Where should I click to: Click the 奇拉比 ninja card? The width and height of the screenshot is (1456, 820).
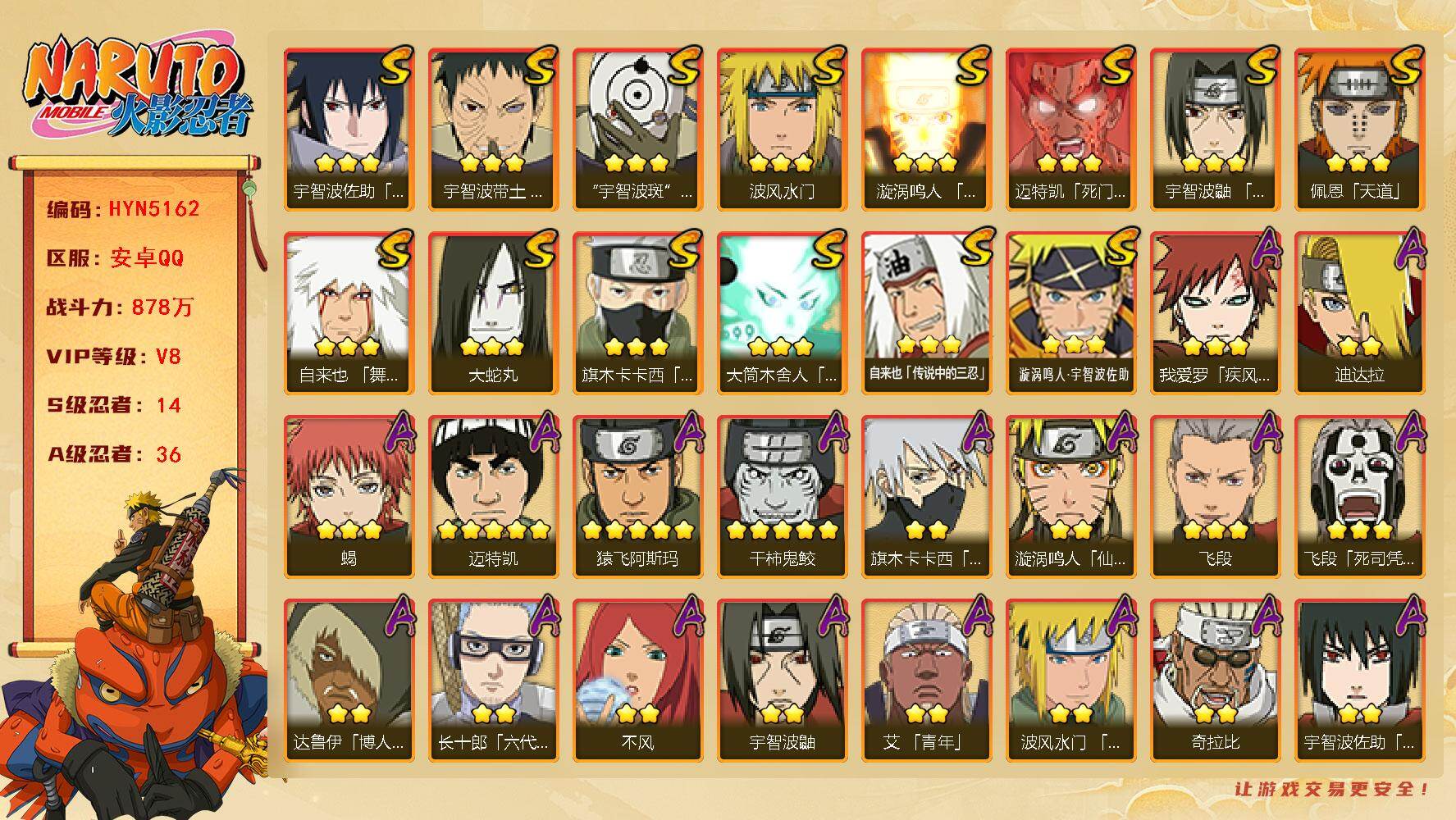(x=1215, y=681)
